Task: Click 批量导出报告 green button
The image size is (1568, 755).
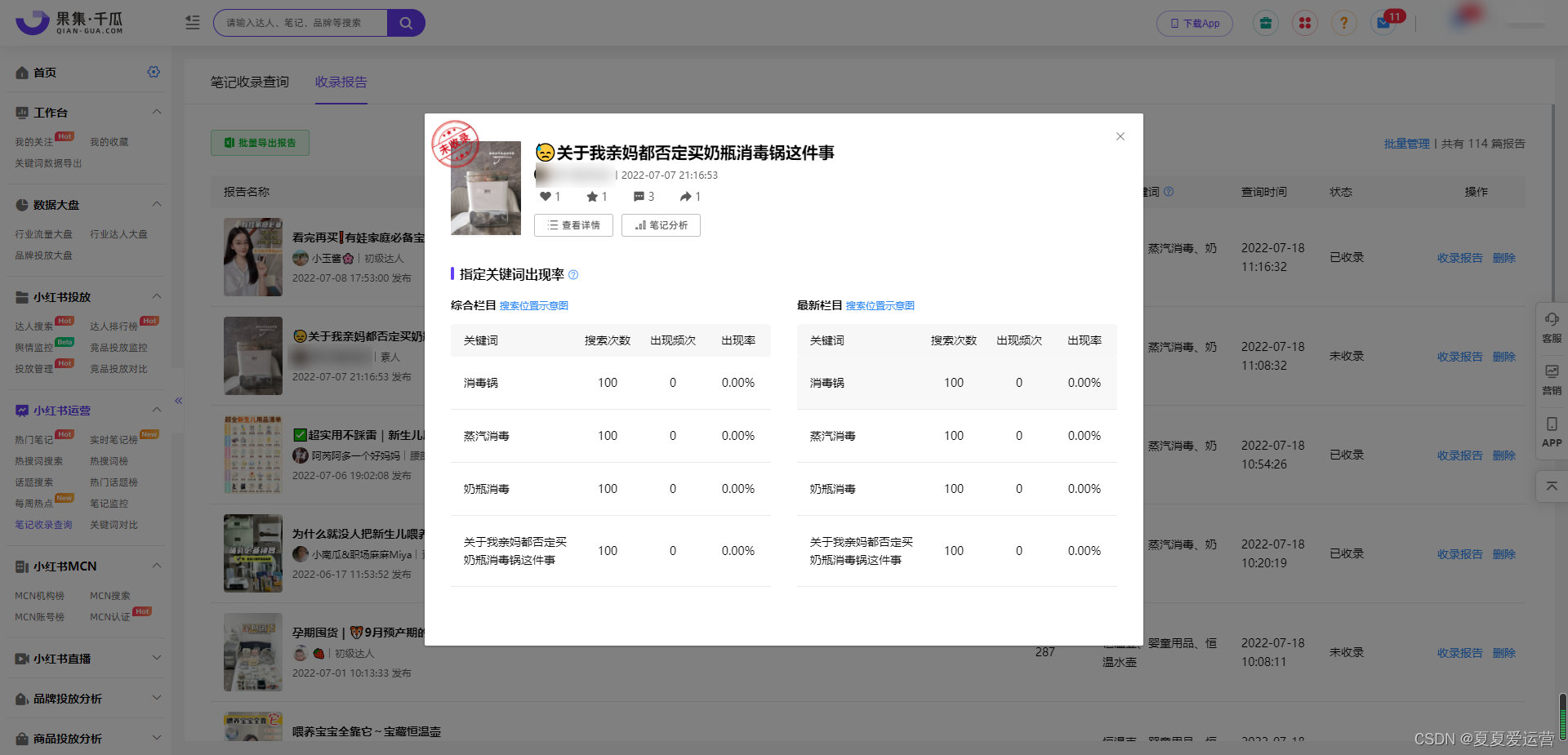Action: (x=260, y=142)
